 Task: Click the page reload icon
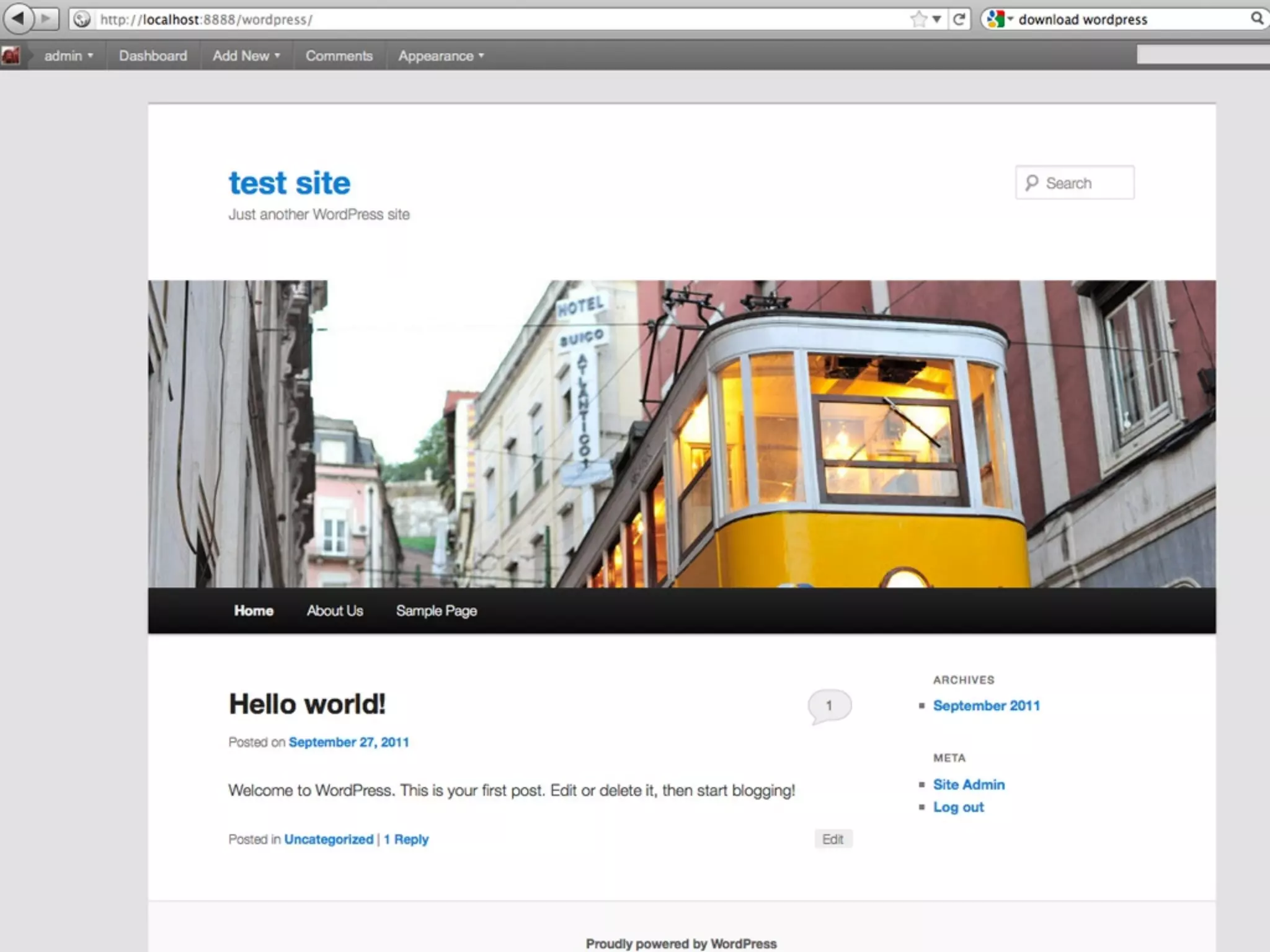point(959,19)
